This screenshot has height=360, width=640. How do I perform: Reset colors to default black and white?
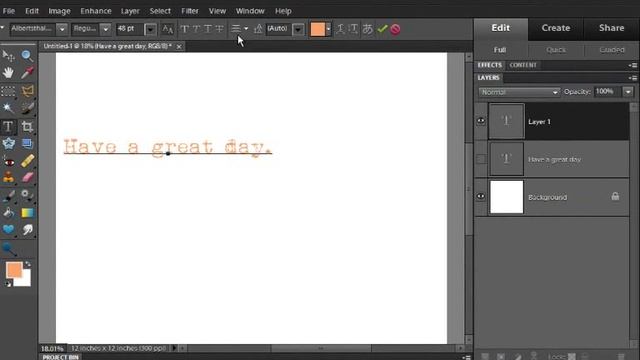8,284
